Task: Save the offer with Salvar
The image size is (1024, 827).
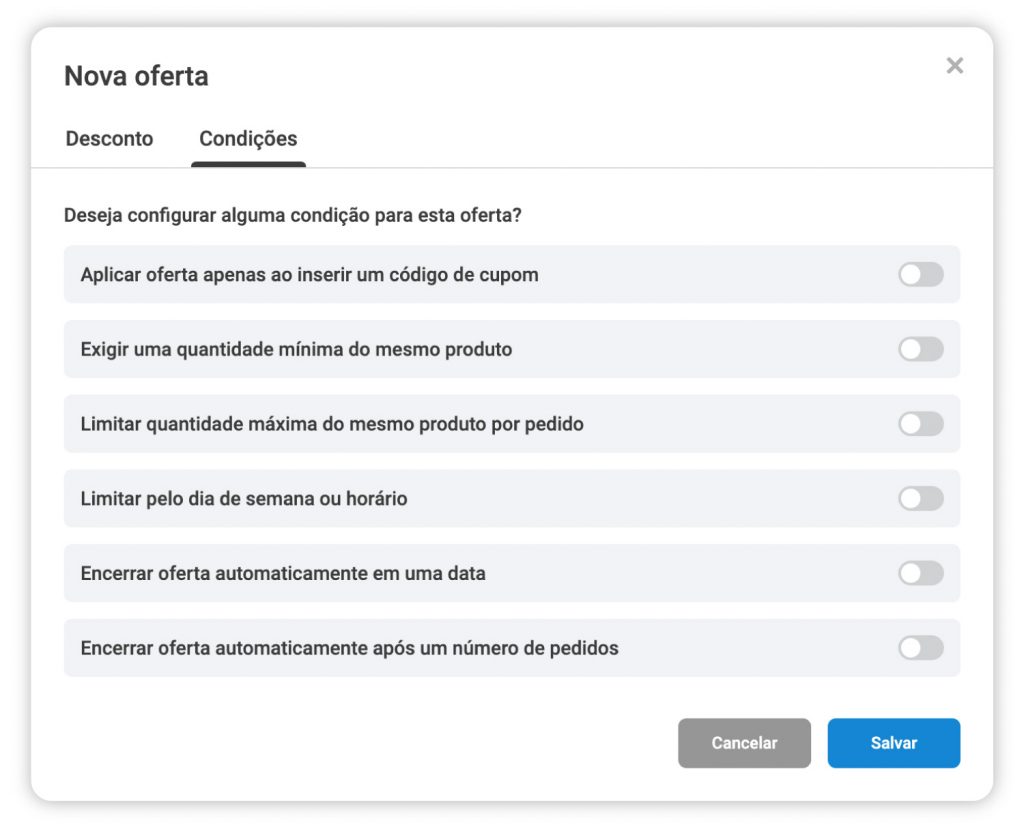Action: click(x=894, y=743)
